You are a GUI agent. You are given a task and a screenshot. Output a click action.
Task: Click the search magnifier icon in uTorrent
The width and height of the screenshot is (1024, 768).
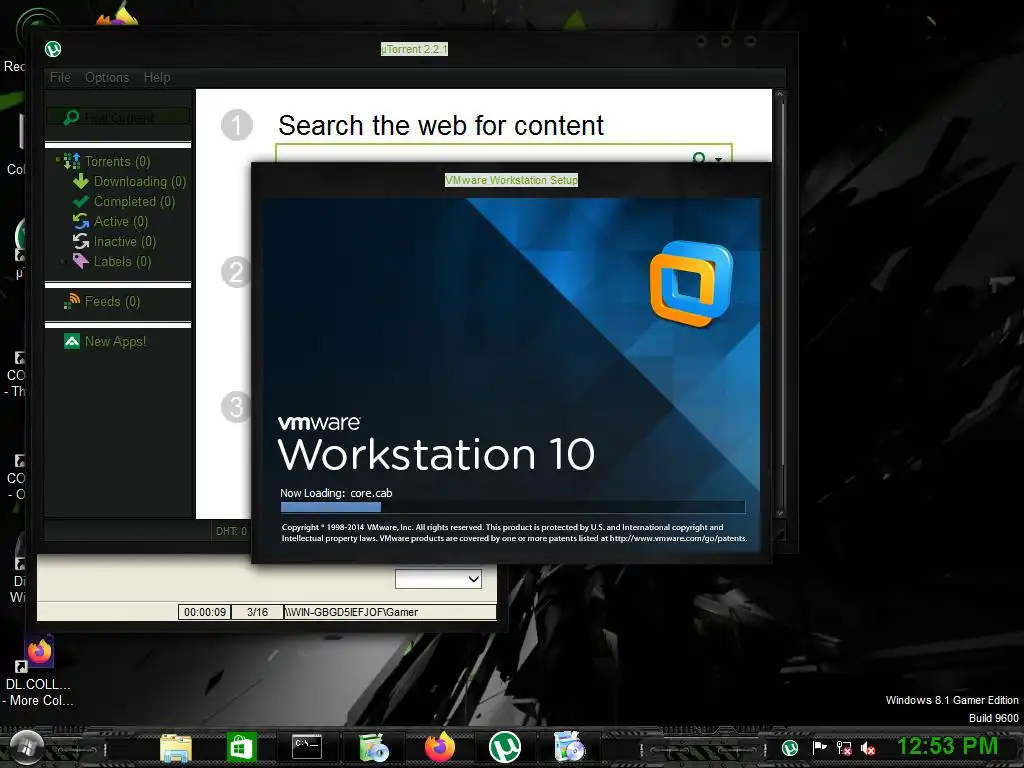coord(699,157)
